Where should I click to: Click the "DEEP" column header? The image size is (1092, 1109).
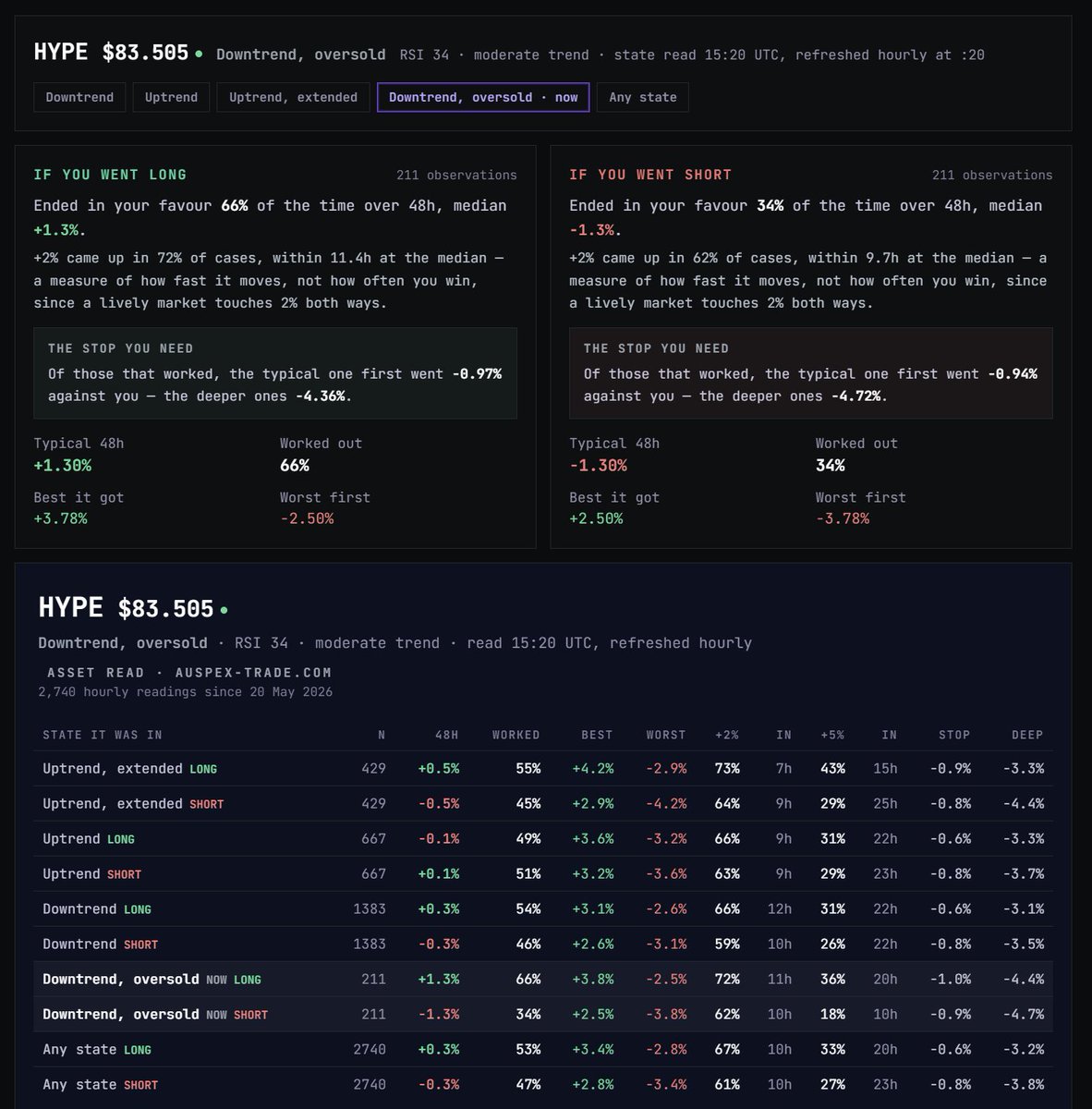click(1027, 735)
